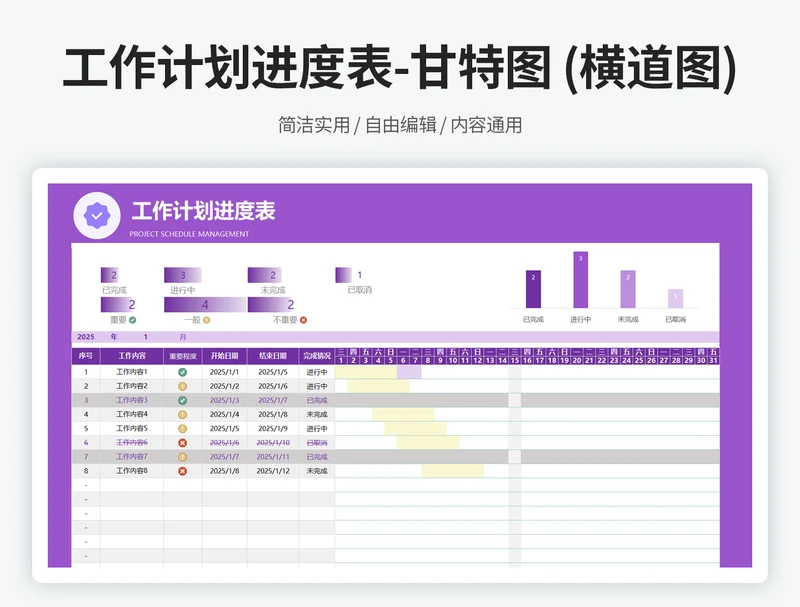Select the 进行中 bar in the chart

point(581,280)
